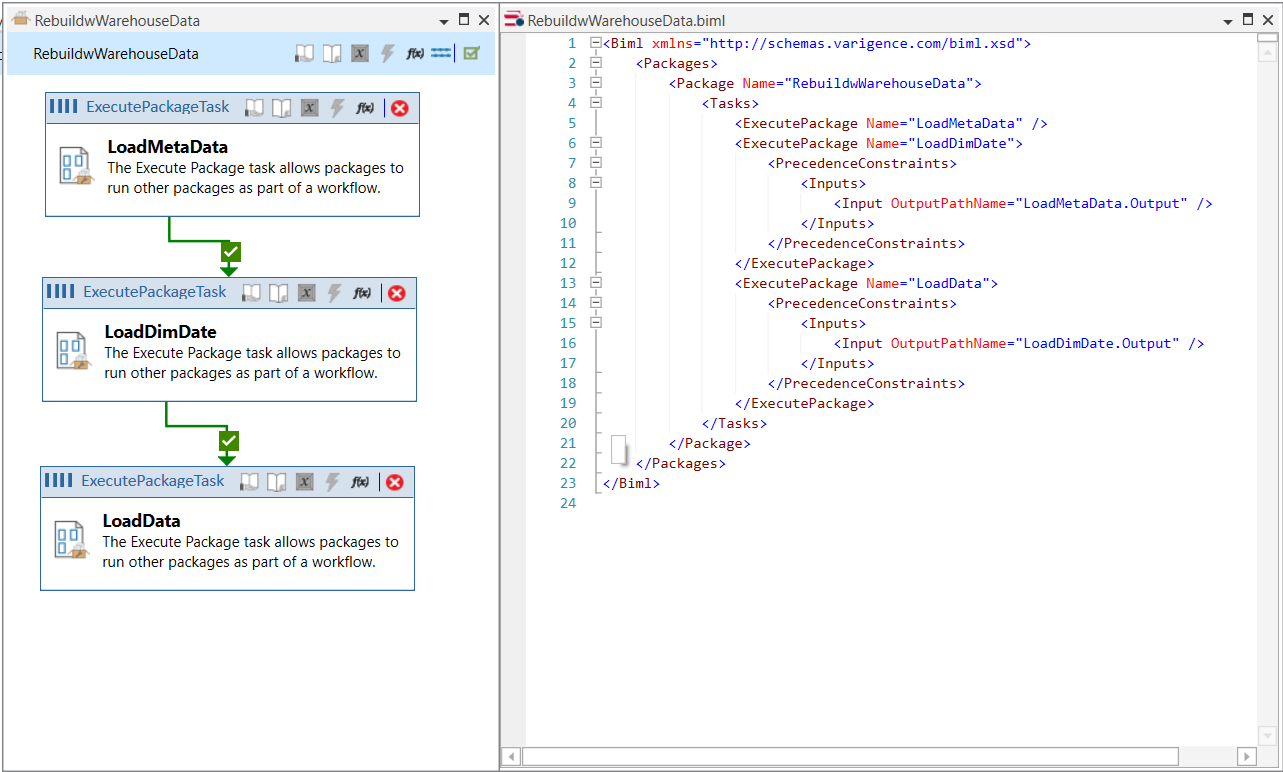Screen dimensions: 1283x772
Task: Click the lightning event handlers icon on package toolbar
Action: coord(388,53)
